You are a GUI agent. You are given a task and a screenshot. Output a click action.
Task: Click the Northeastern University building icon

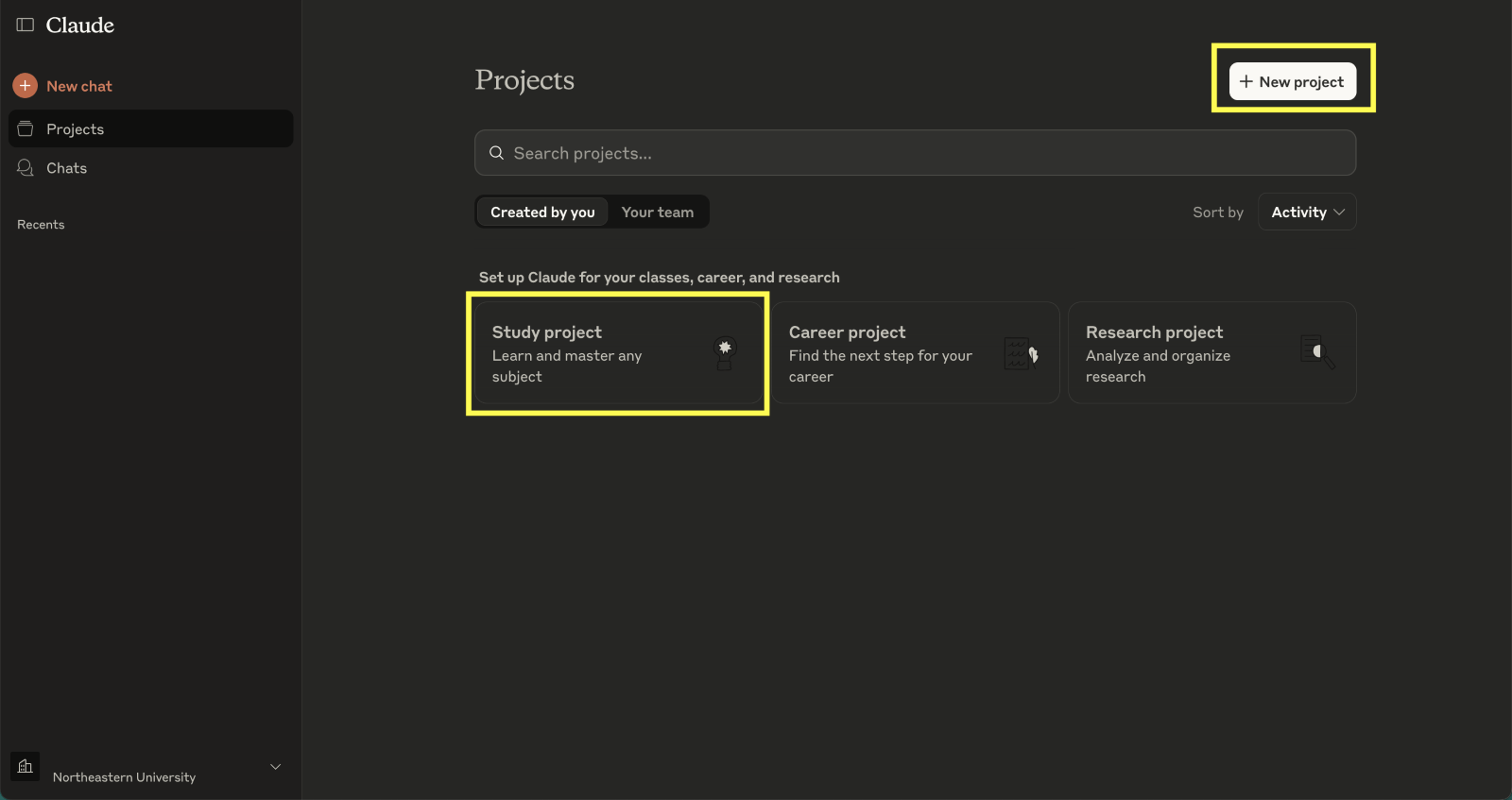click(26, 766)
